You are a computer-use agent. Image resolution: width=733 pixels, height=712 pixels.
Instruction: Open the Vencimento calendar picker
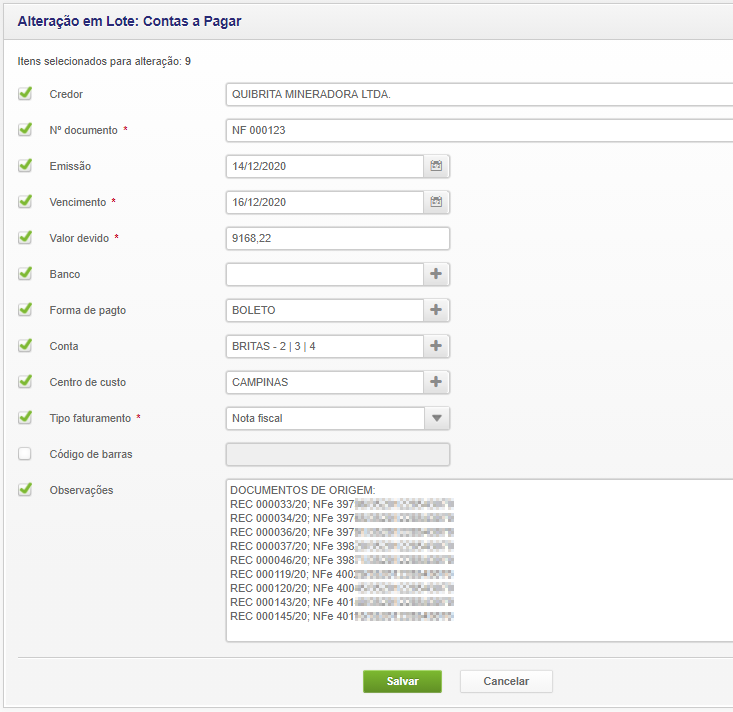point(436,202)
